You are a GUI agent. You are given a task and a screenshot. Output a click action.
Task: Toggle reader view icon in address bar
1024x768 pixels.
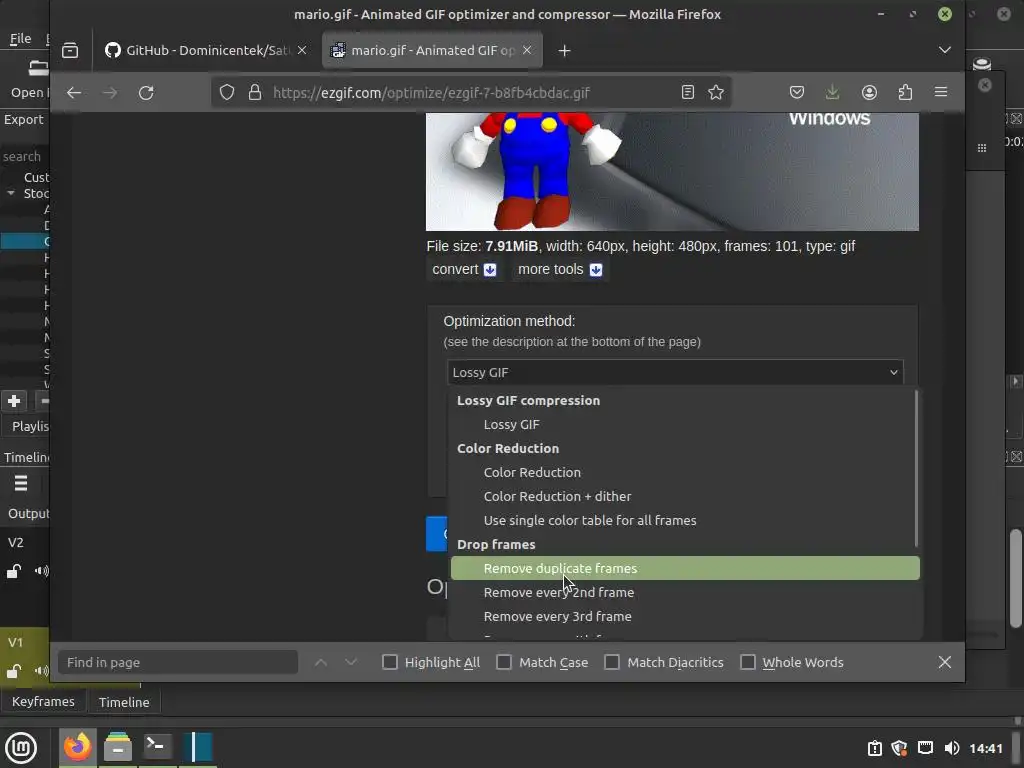[x=688, y=93]
